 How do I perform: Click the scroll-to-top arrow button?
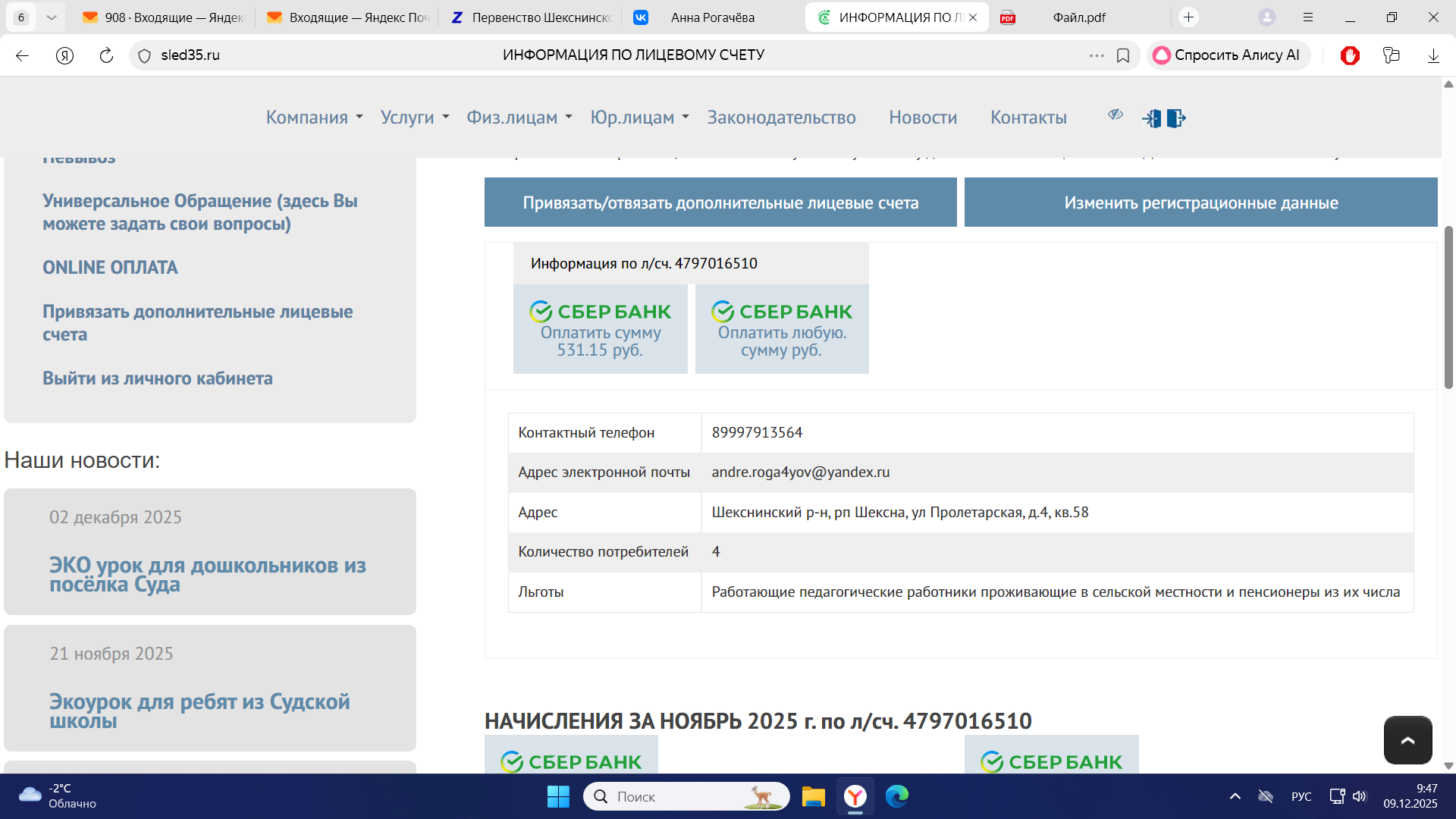pyautogui.click(x=1407, y=740)
